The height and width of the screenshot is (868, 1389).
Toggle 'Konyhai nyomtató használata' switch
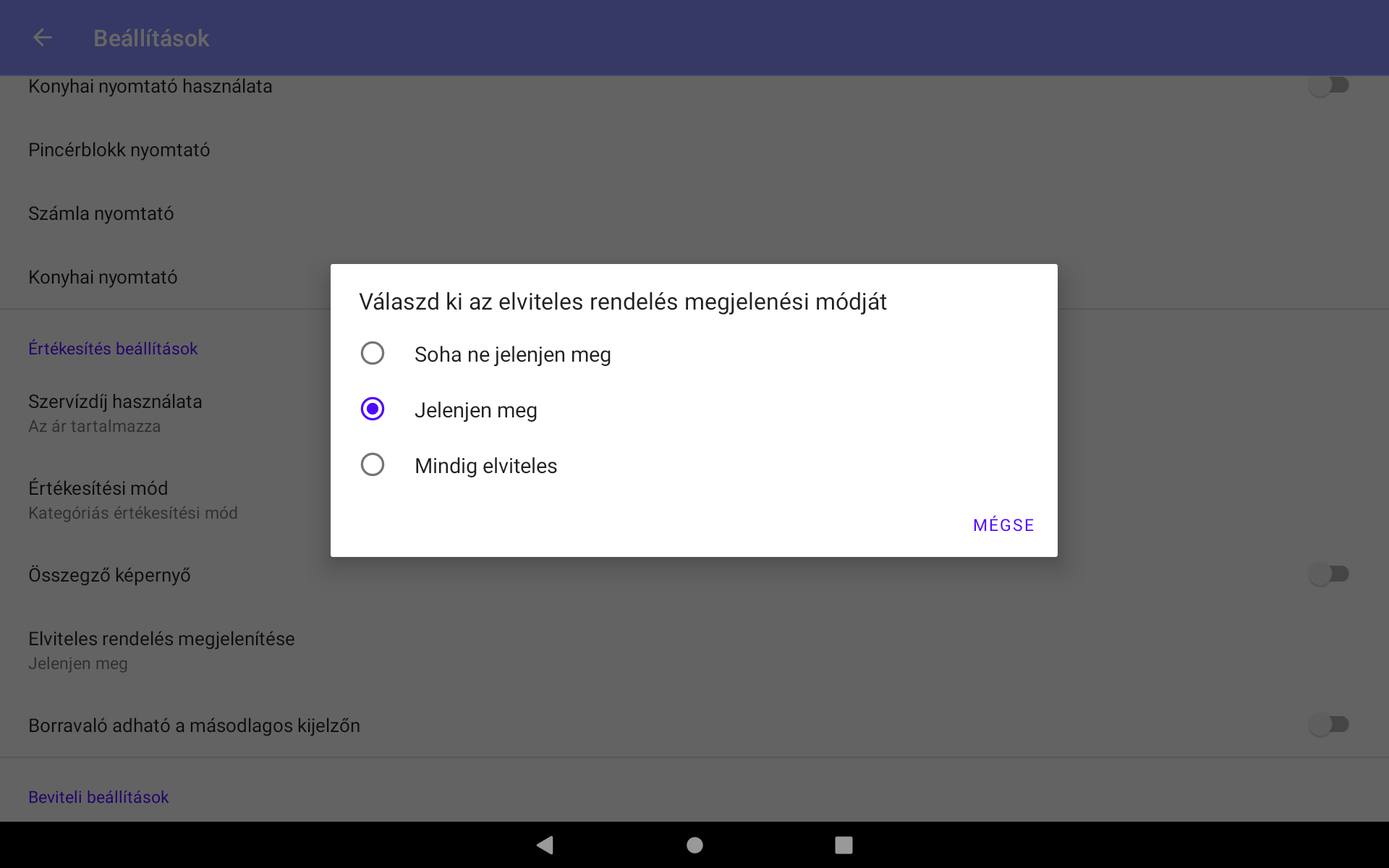tap(1328, 86)
